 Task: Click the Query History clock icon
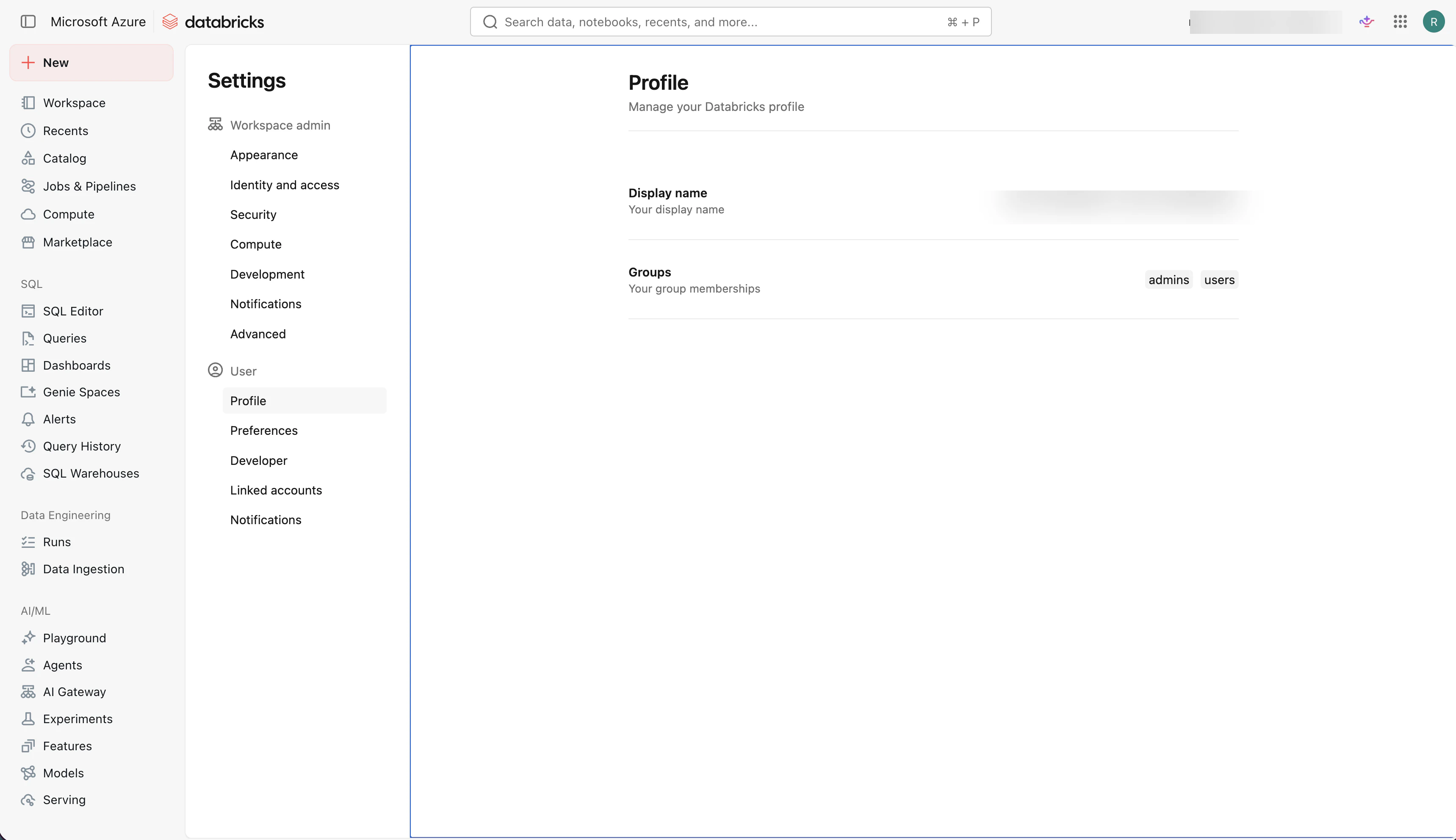tap(28, 446)
